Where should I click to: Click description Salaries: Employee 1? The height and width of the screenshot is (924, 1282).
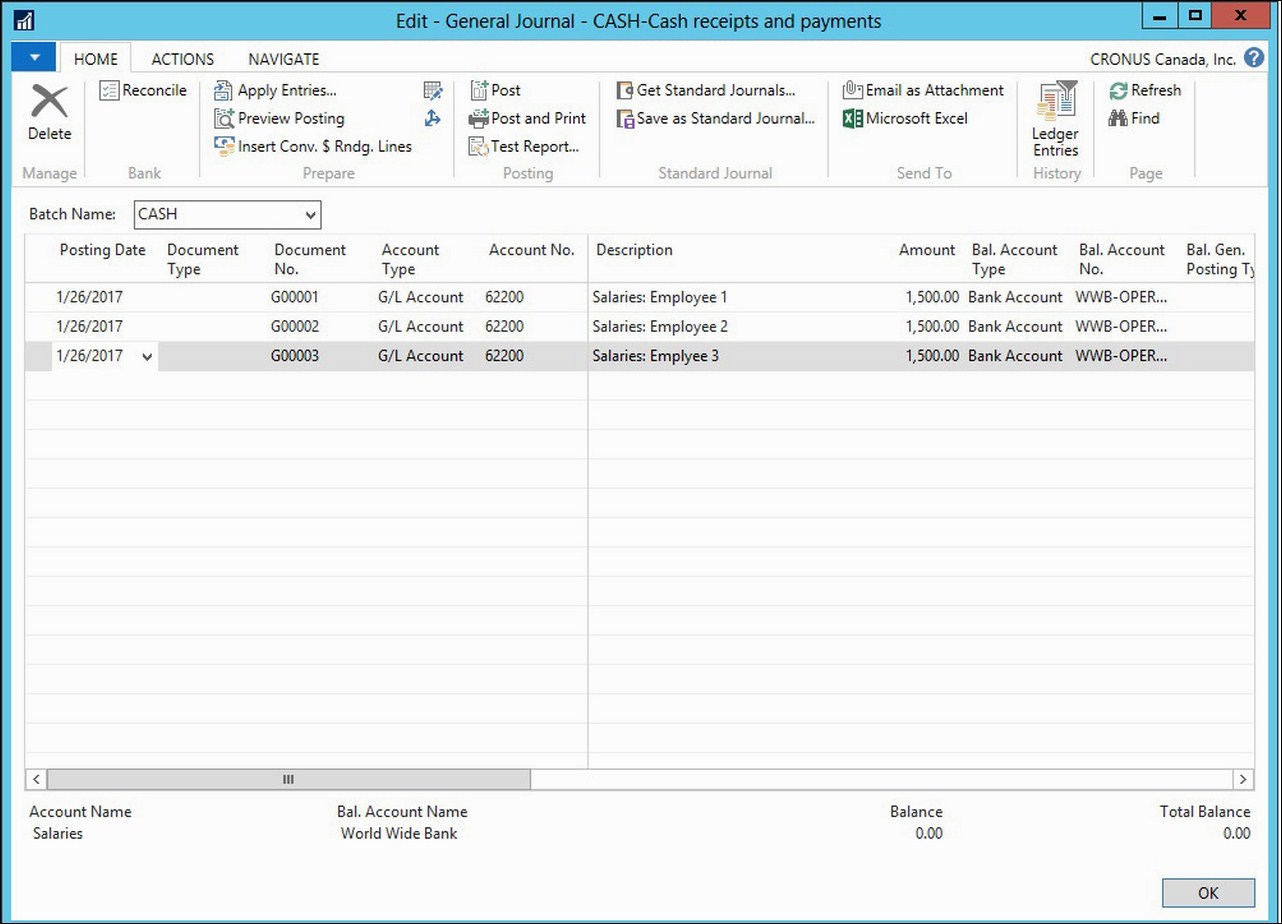click(x=660, y=297)
